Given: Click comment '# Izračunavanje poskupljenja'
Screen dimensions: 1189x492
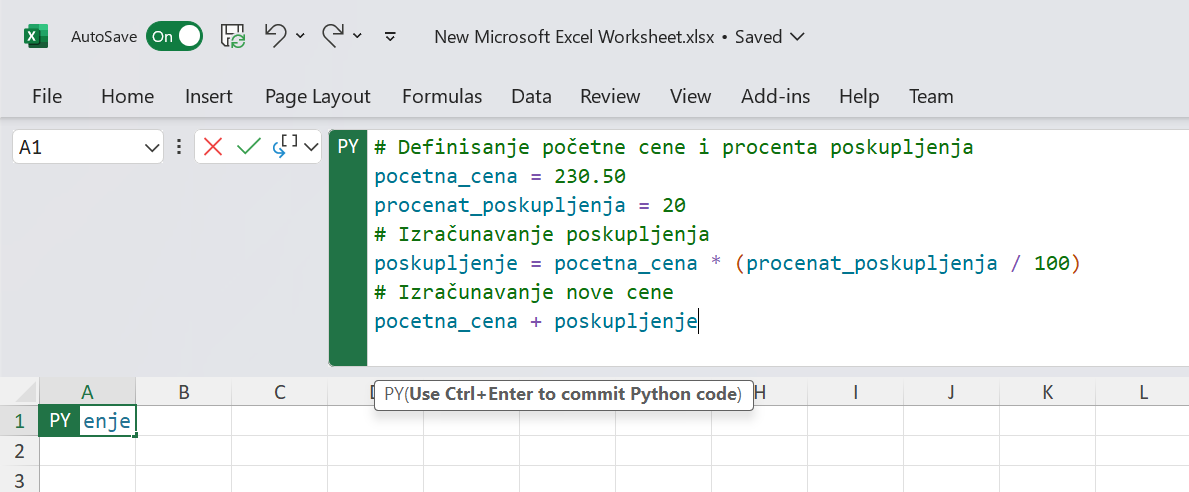Looking at the screenshot, I should pyautogui.click(x=541, y=234).
